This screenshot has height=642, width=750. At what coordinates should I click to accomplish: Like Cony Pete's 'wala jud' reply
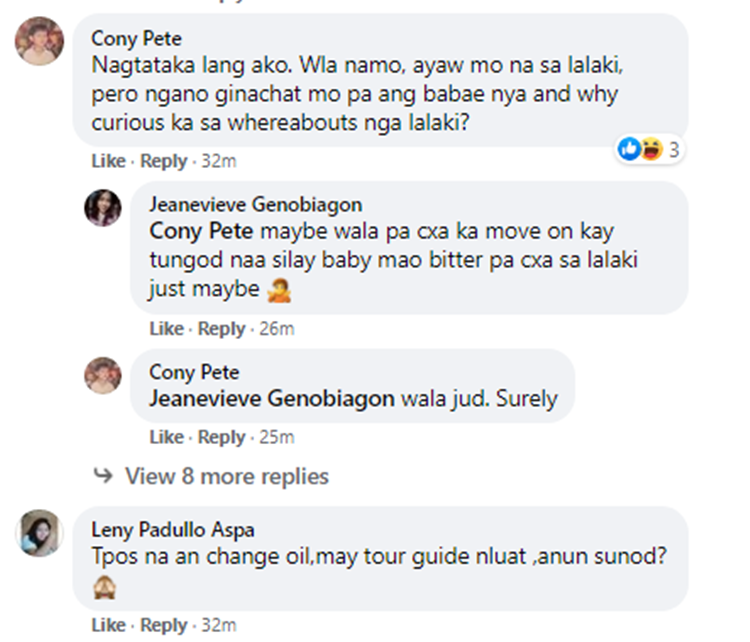[166, 437]
